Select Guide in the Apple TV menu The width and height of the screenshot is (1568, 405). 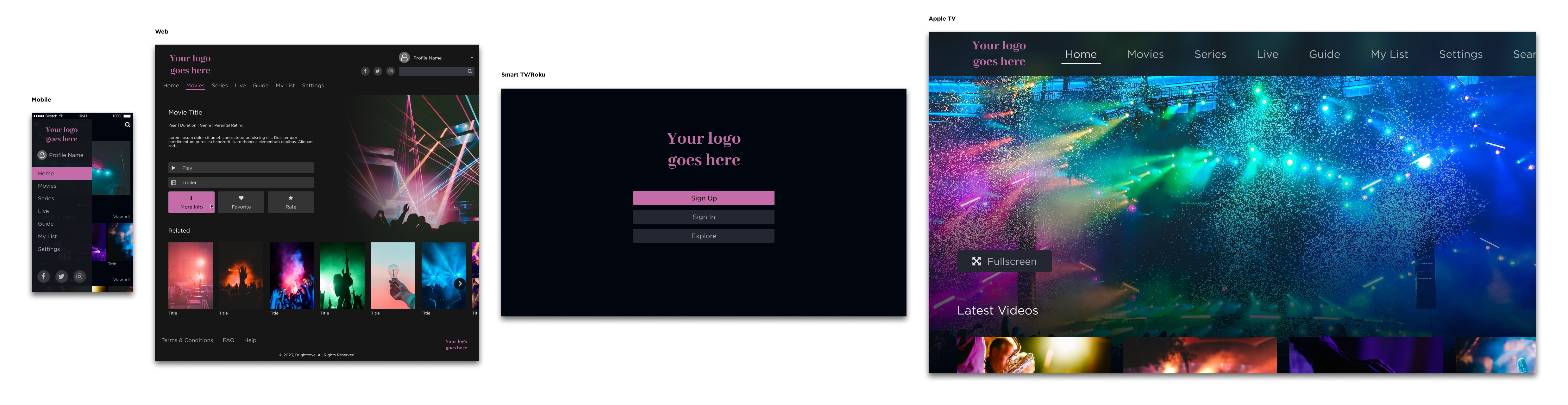[1325, 54]
